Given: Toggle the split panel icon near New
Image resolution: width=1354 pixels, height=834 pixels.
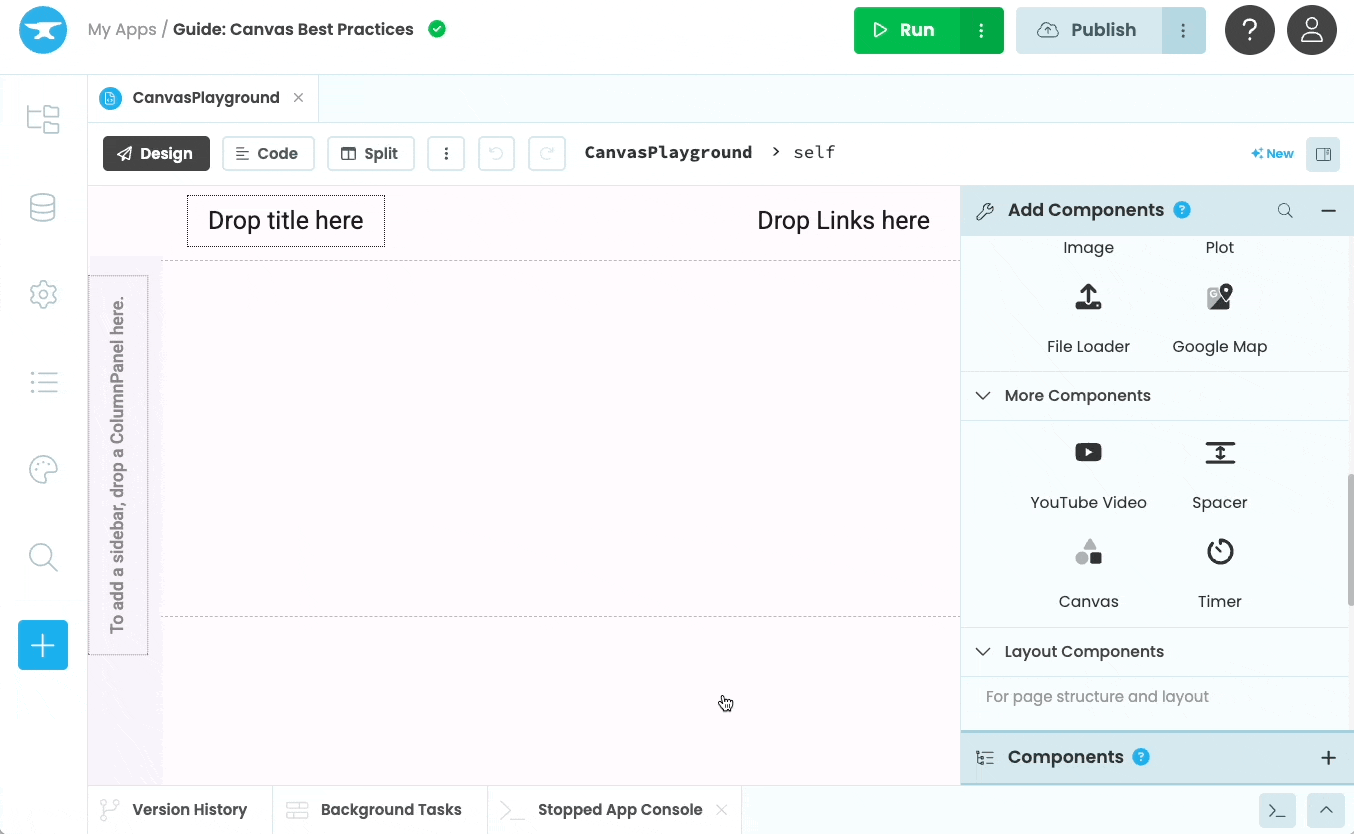Looking at the screenshot, I should coord(1322,154).
